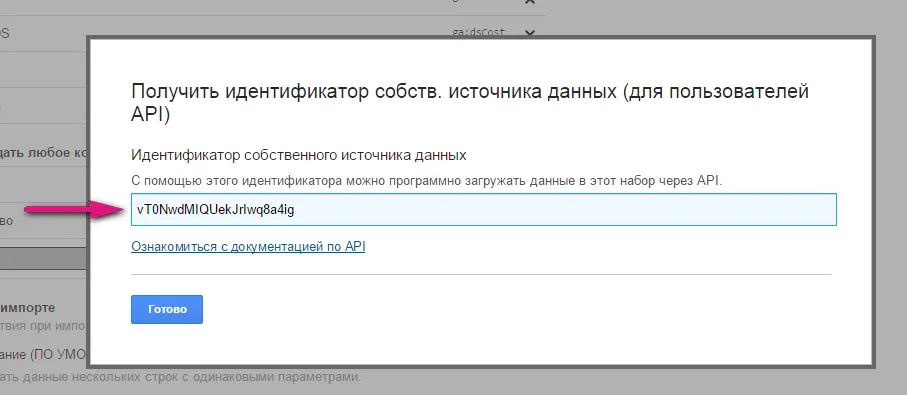
Task: Click the background text about строк с одинаковыми параметрами
Action: (180, 378)
